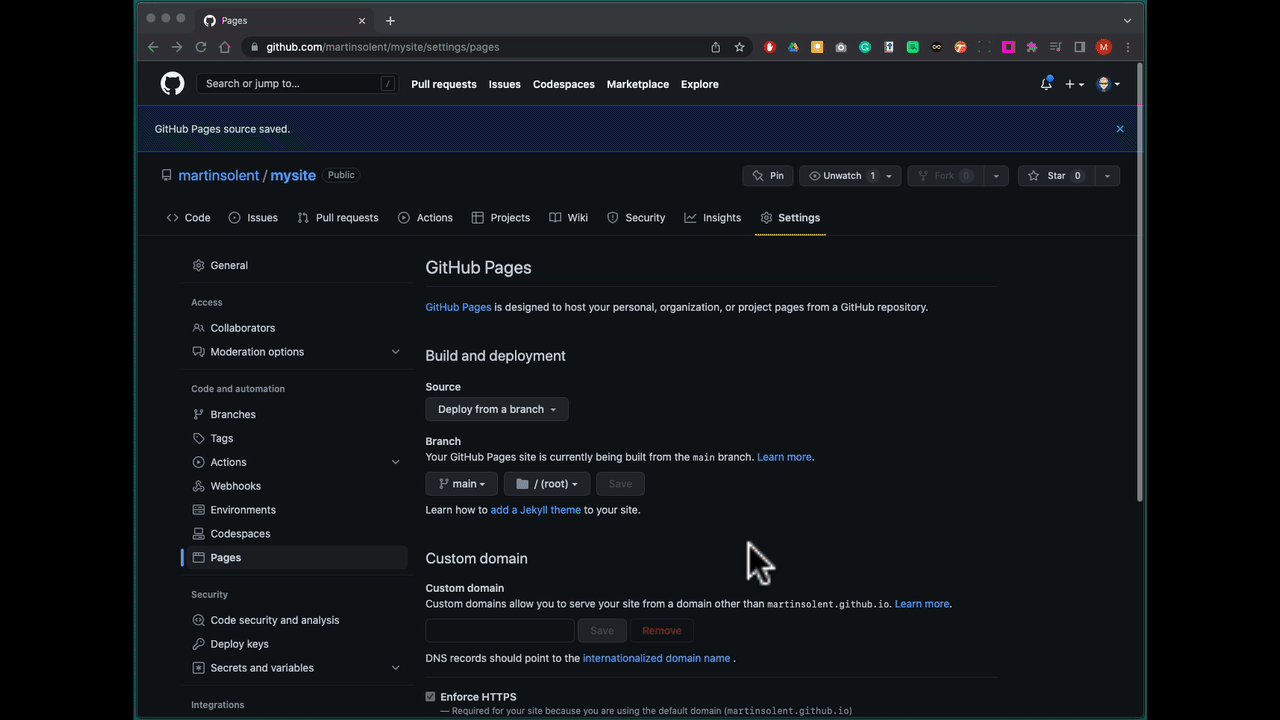Screen dimensions: 1280x720
Task: Open a new browser tab
Action: 390,21
